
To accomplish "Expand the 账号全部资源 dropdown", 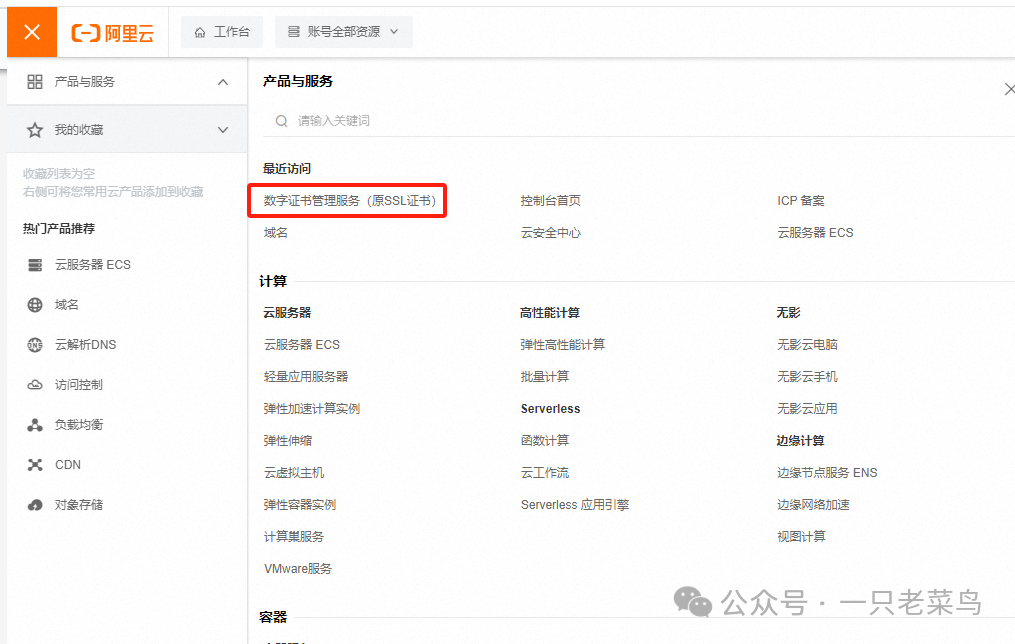I will [344, 32].
